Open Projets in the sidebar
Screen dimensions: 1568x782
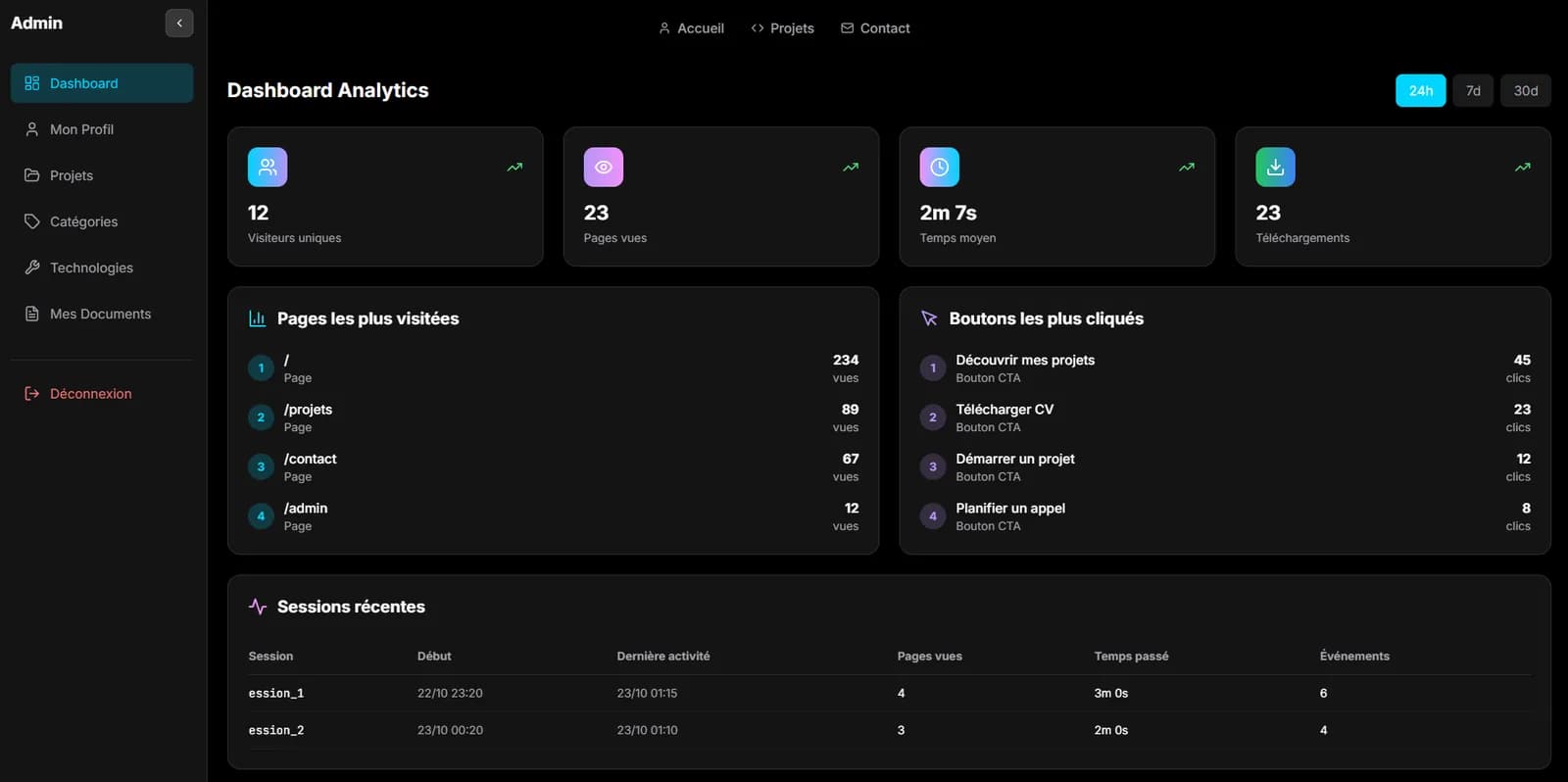(x=102, y=175)
